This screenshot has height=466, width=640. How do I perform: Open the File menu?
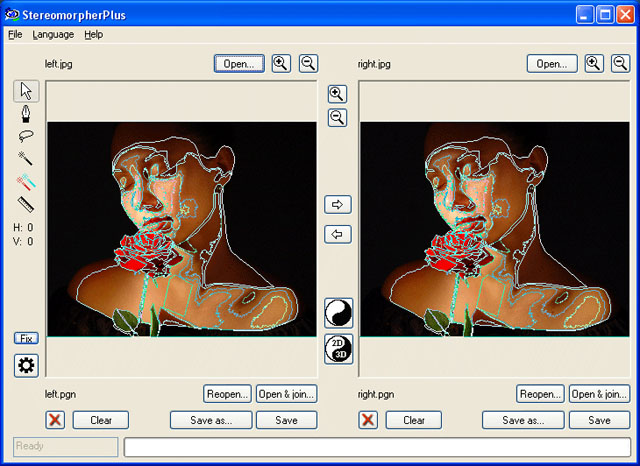click(15, 34)
